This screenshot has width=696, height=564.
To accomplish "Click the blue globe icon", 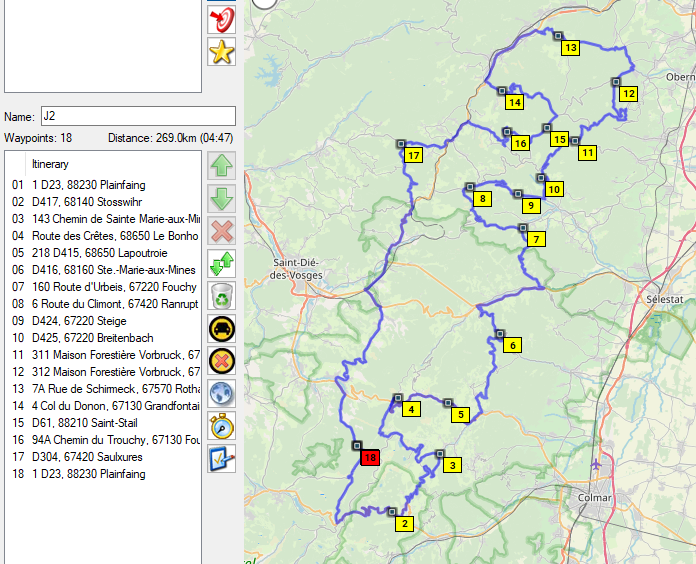I will click(x=221, y=393).
